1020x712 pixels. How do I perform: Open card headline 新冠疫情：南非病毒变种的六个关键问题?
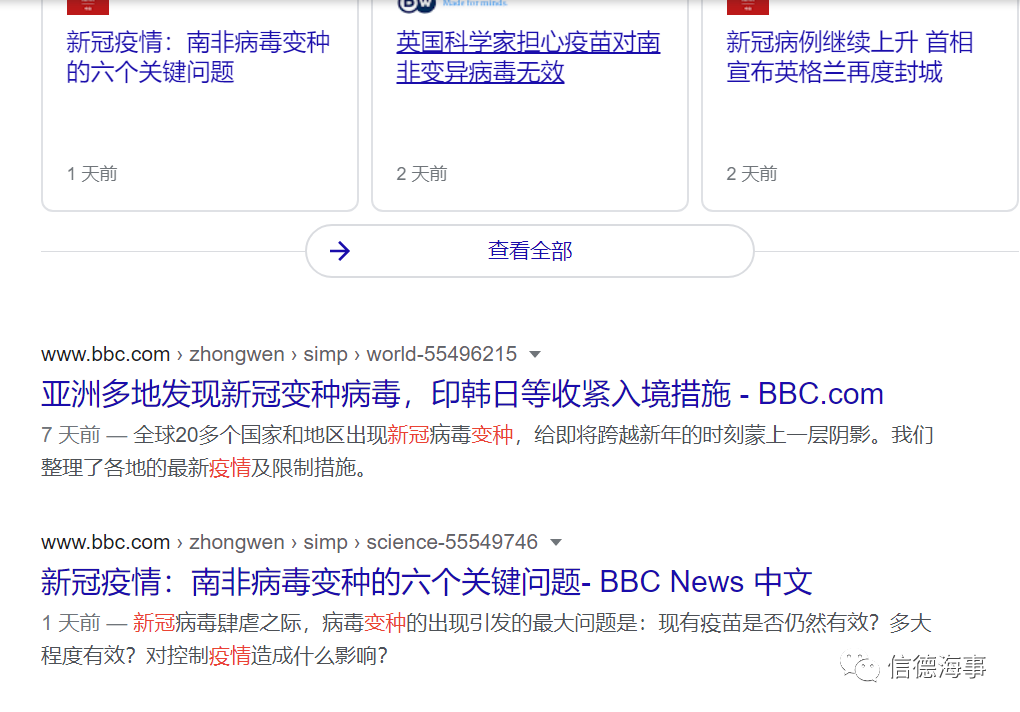[x=198, y=58]
